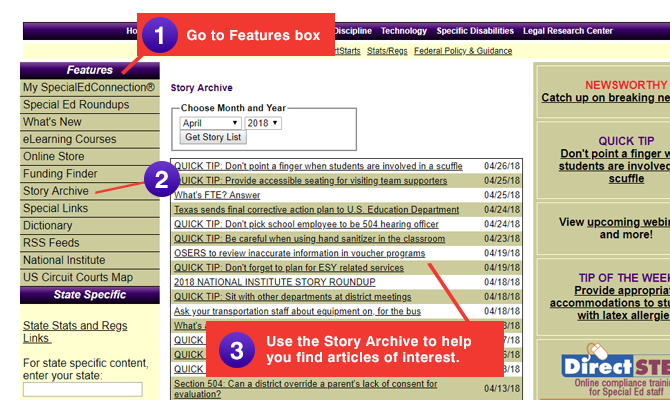
Task: Open ESY related services quick tip
Action: coord(288,268)
